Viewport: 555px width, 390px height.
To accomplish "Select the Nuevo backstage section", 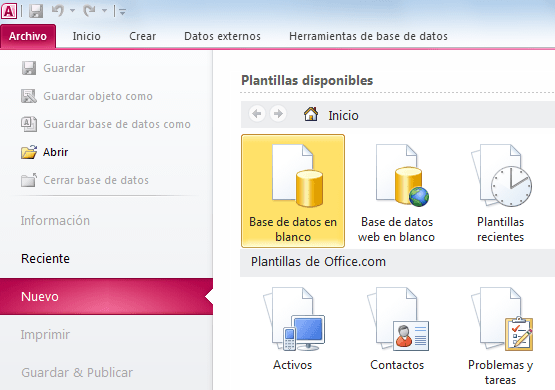I will 106,296.
